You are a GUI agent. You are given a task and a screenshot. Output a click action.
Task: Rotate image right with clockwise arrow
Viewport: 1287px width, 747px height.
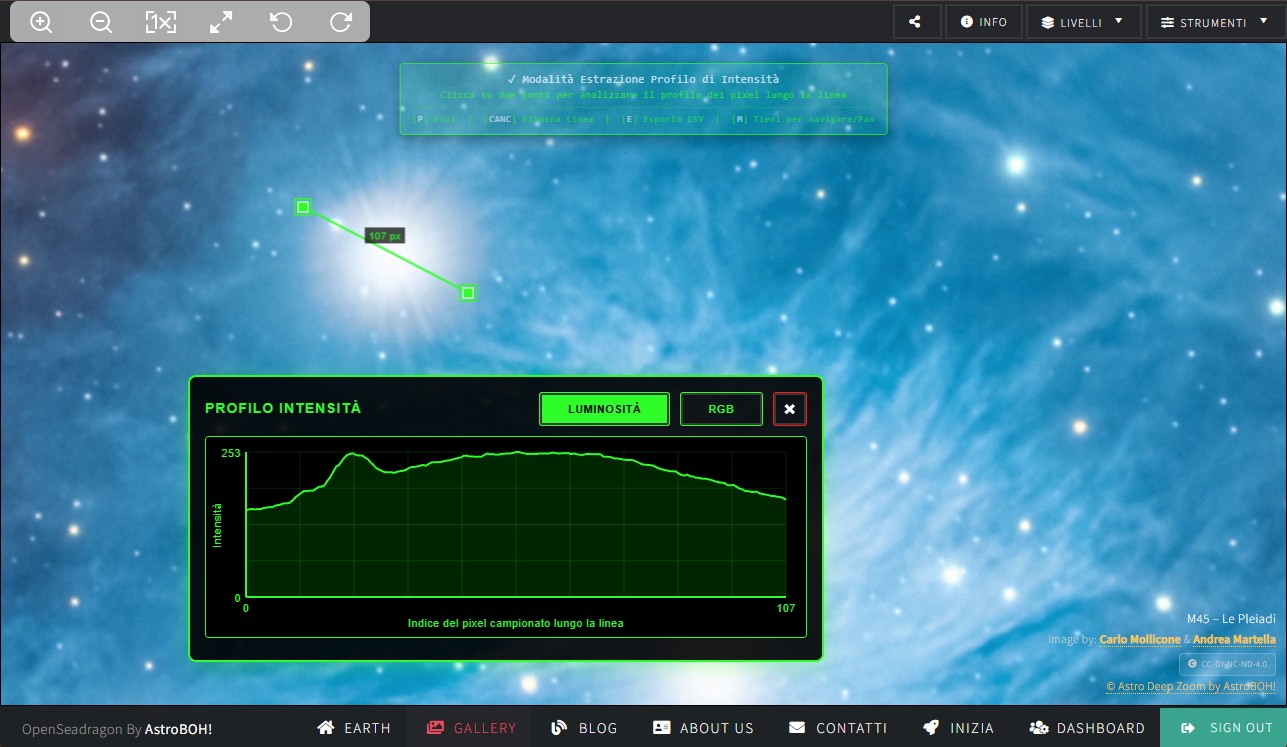point(341,22)
